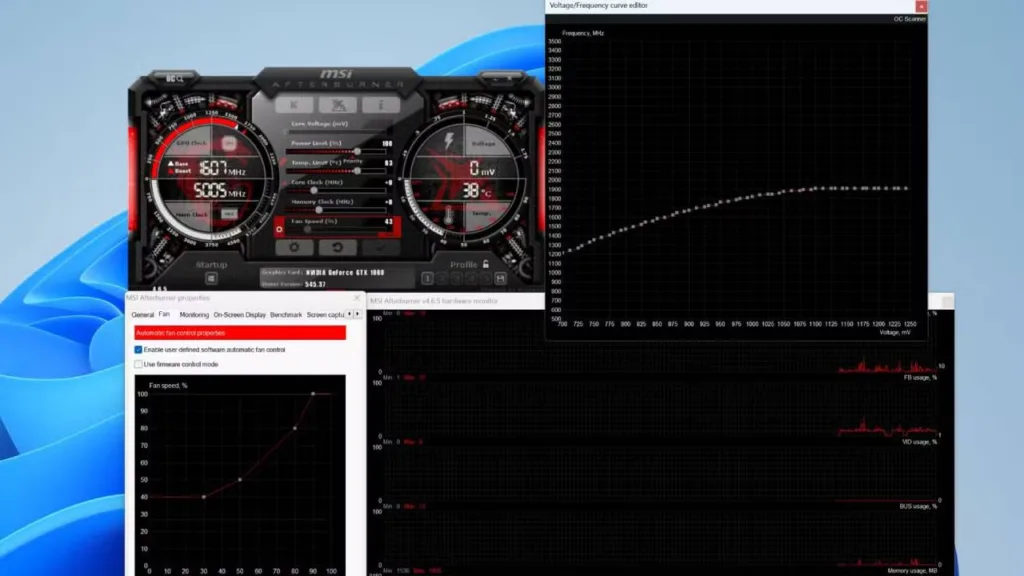Open the On-Screen Display tab
1024x576 pixels.
(240, 315)
